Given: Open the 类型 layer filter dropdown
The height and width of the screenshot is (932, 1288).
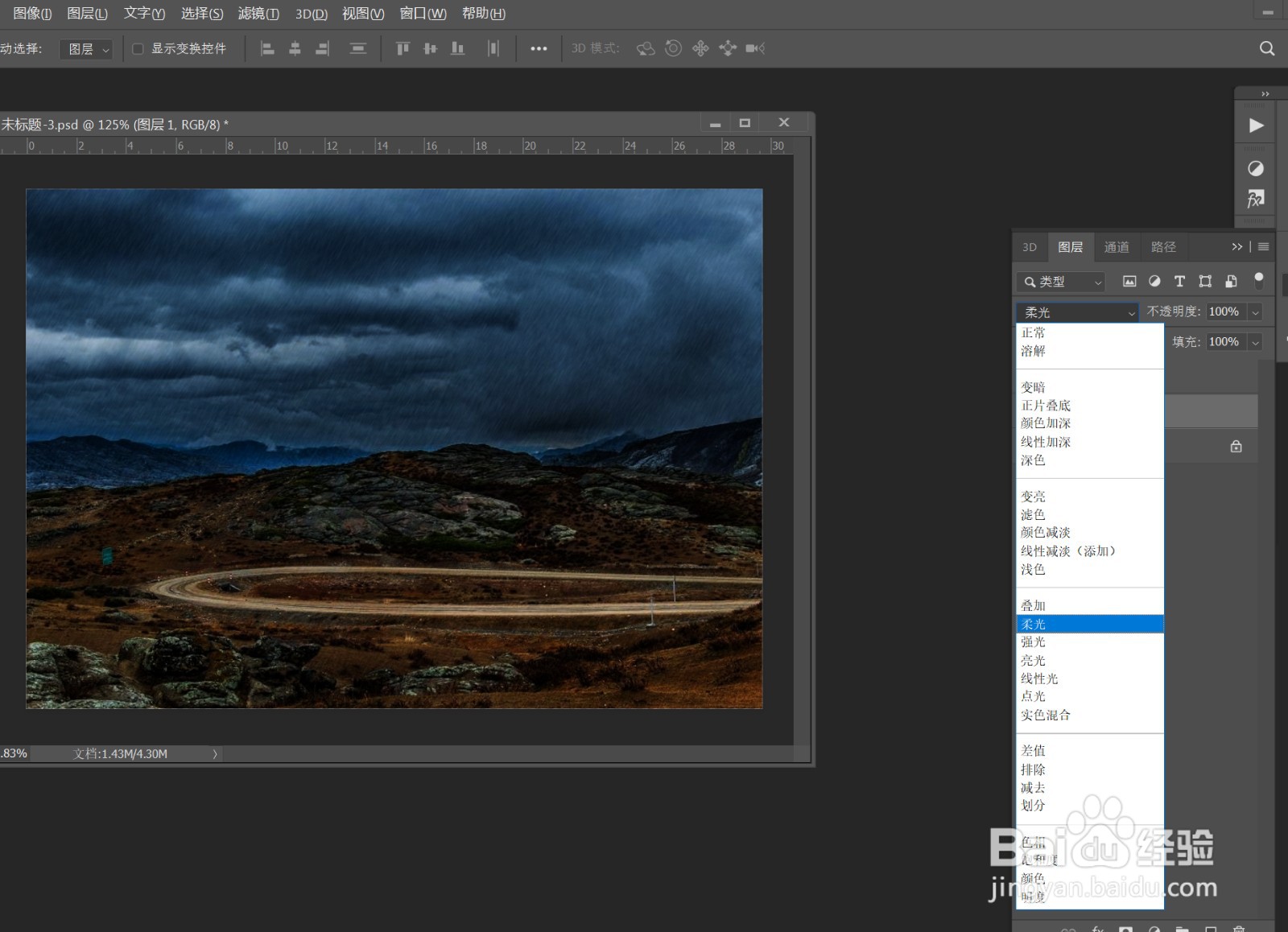Looking at the screenshot, I should pyautogui.click(x=1061, y=282).
